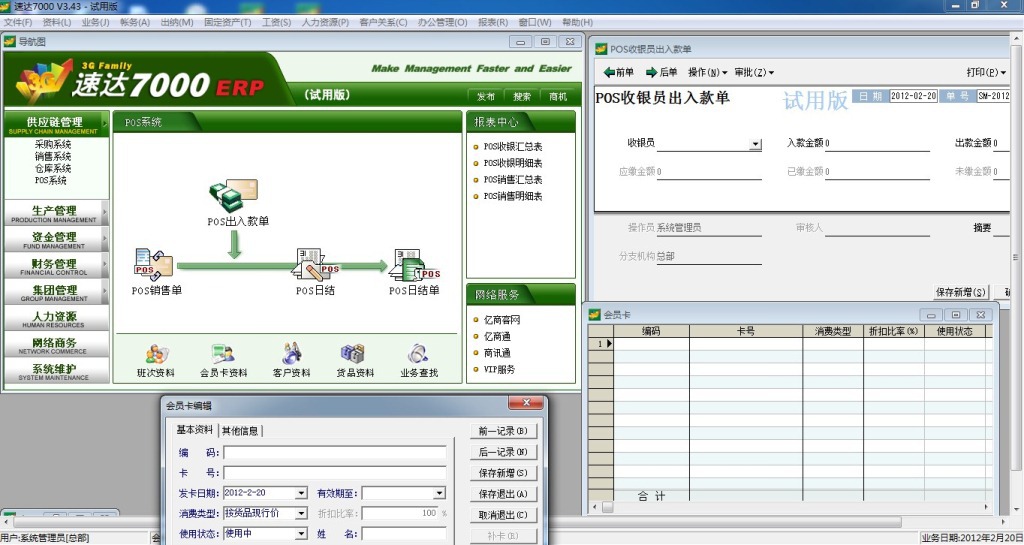Expand the 收银员 dropdown
Viewport: 1024px width, 545px height.
(x=756, y=144)
